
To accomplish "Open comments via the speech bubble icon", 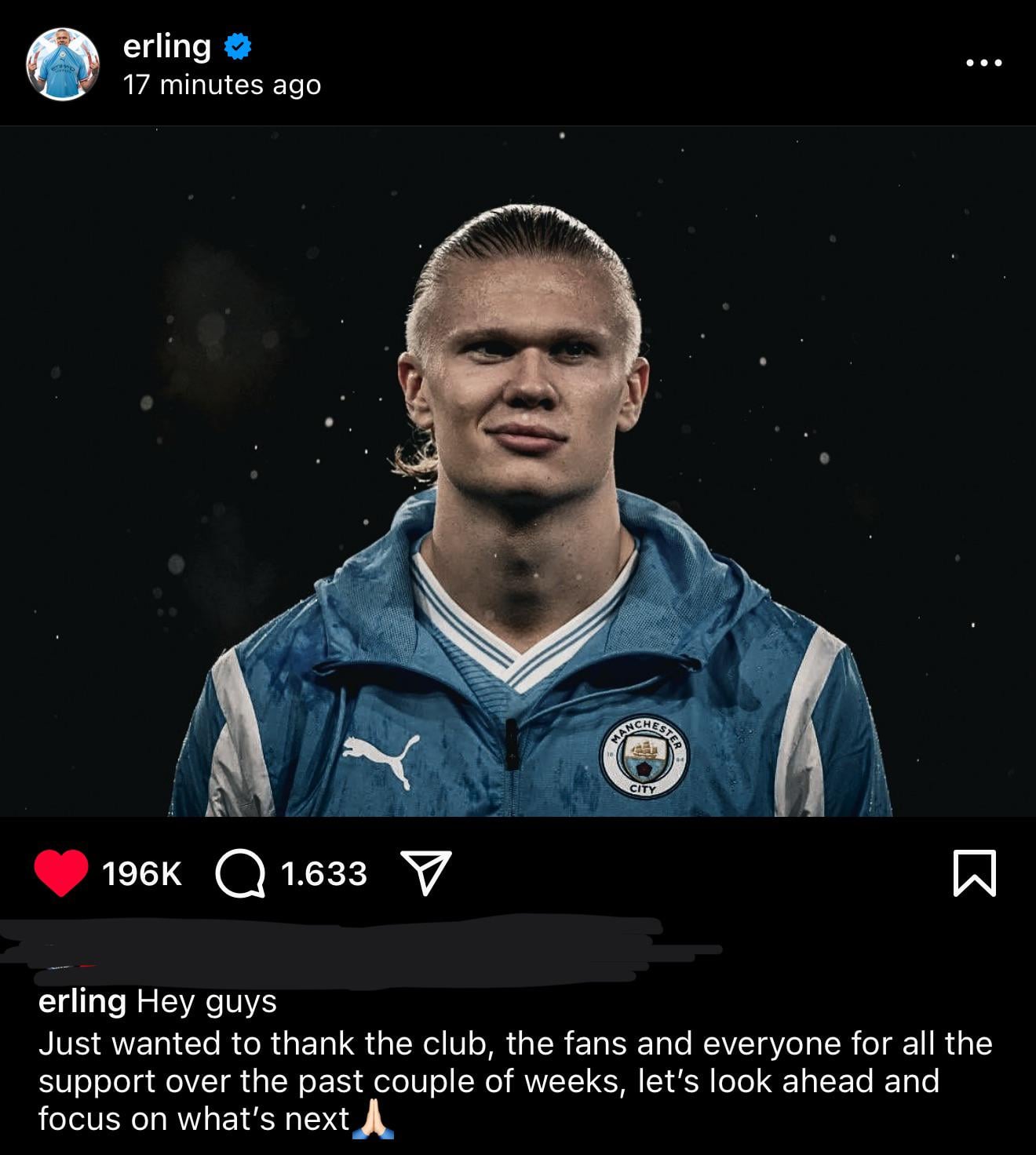I will (x=240, y=874).
